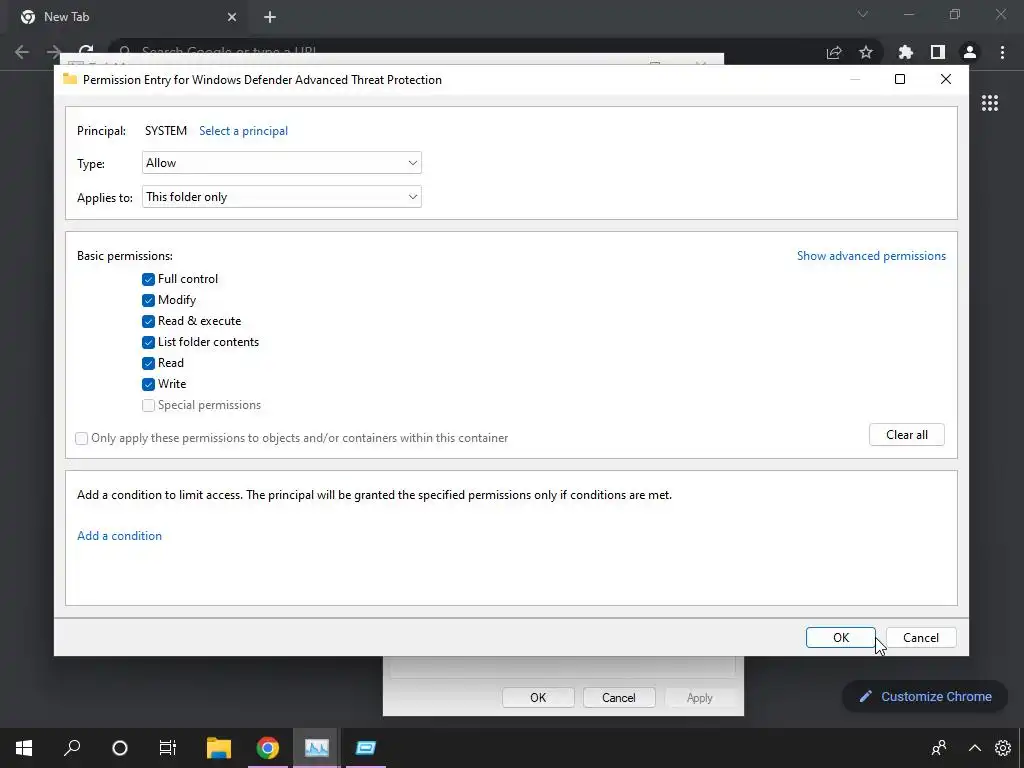Open the Type dropdown set to Allow
The height and width of the screenshot is (768, 1024).
281,163
